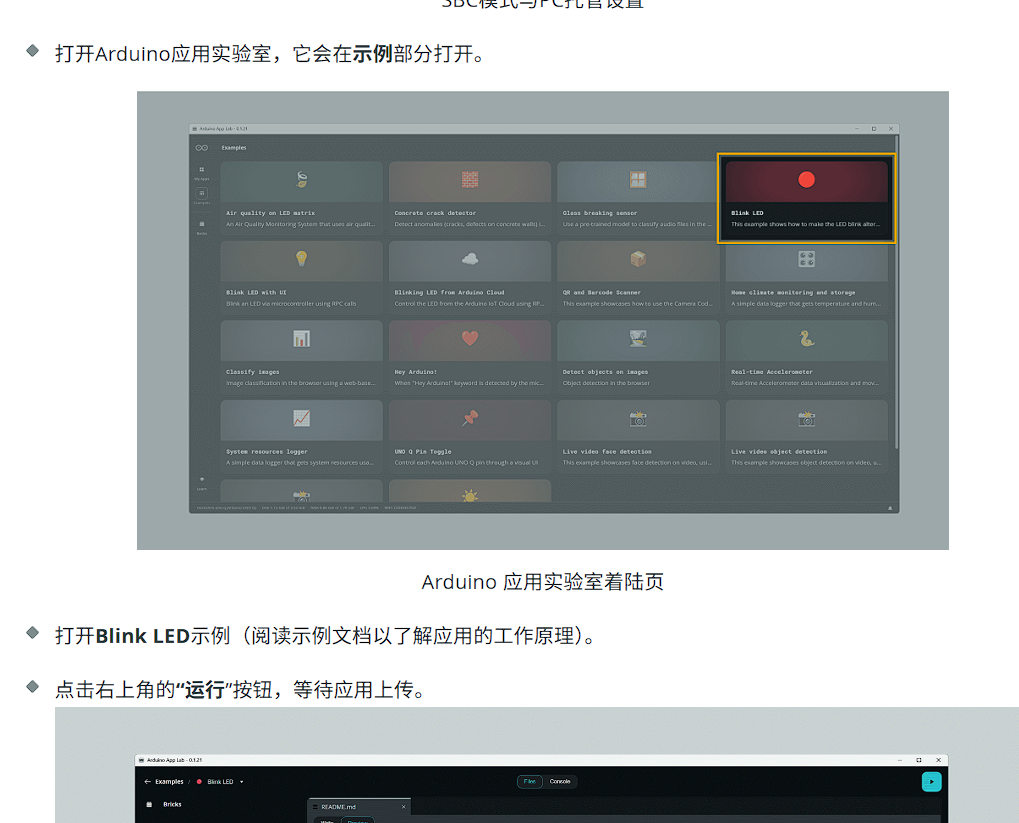The width and height of the screenshot is (1019, 823).
Task: Click the light bulb icon for Blink LED with UI
Action: click(x=302, y=259)
